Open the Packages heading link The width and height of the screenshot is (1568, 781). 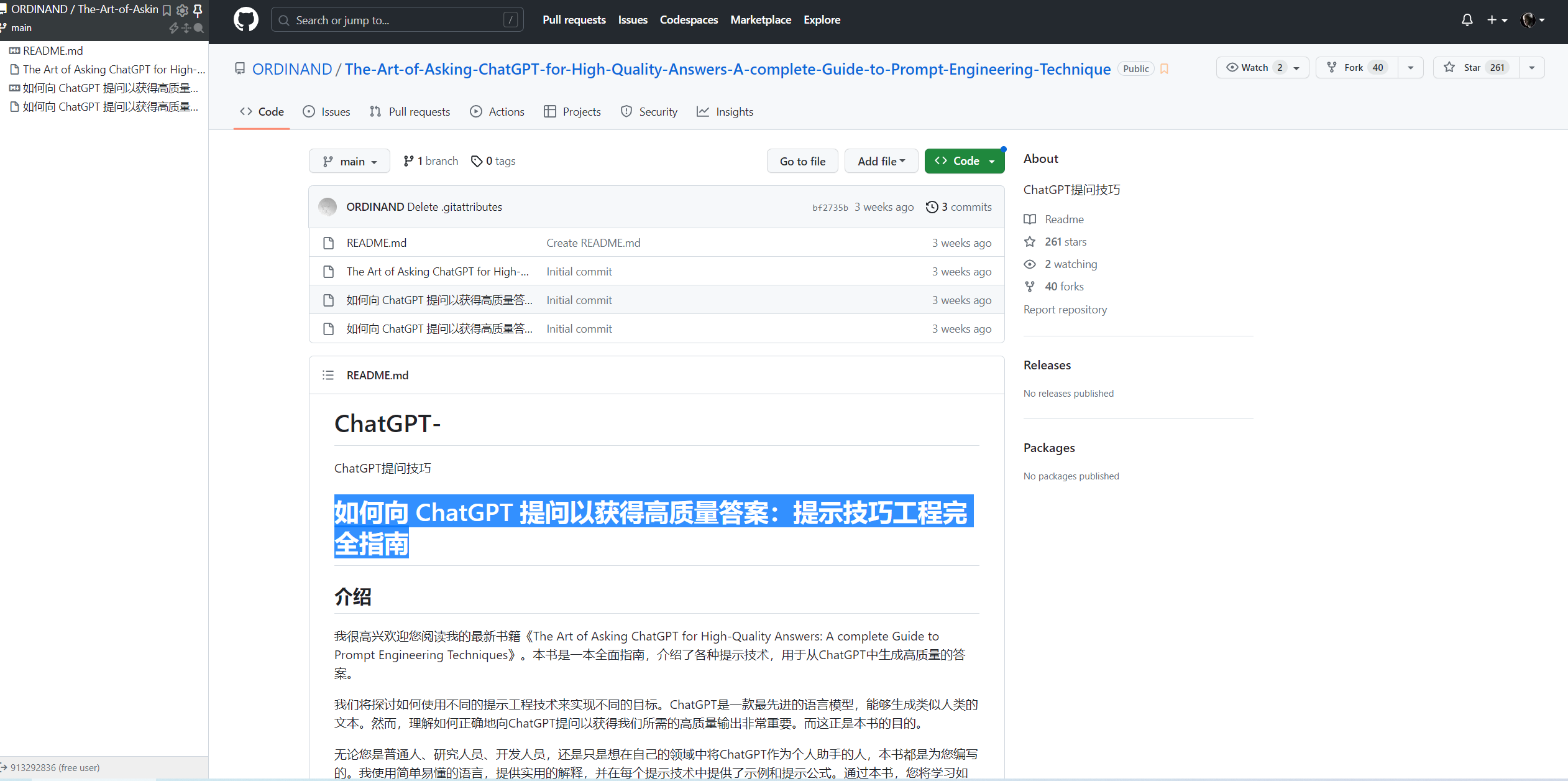1049,448
